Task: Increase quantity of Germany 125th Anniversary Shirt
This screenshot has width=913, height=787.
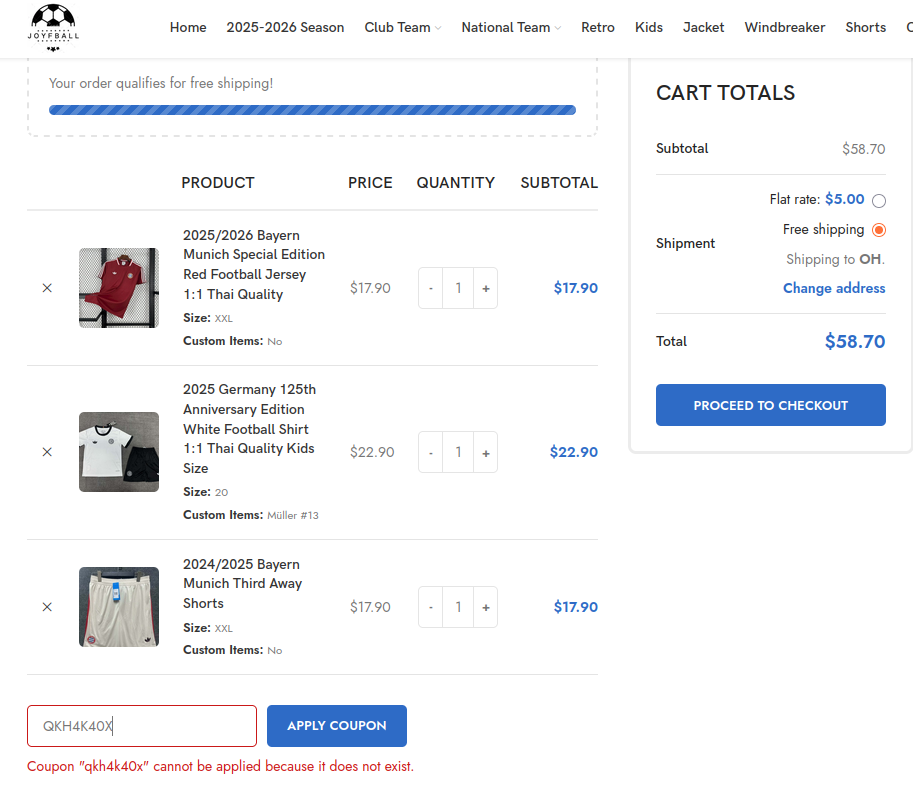Action: [x=486, y=452]
